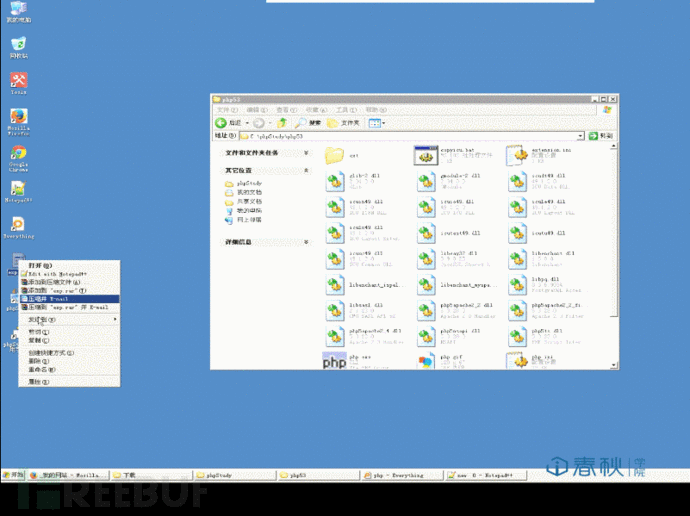Choose Properties in the context menu

click(69, 381)
